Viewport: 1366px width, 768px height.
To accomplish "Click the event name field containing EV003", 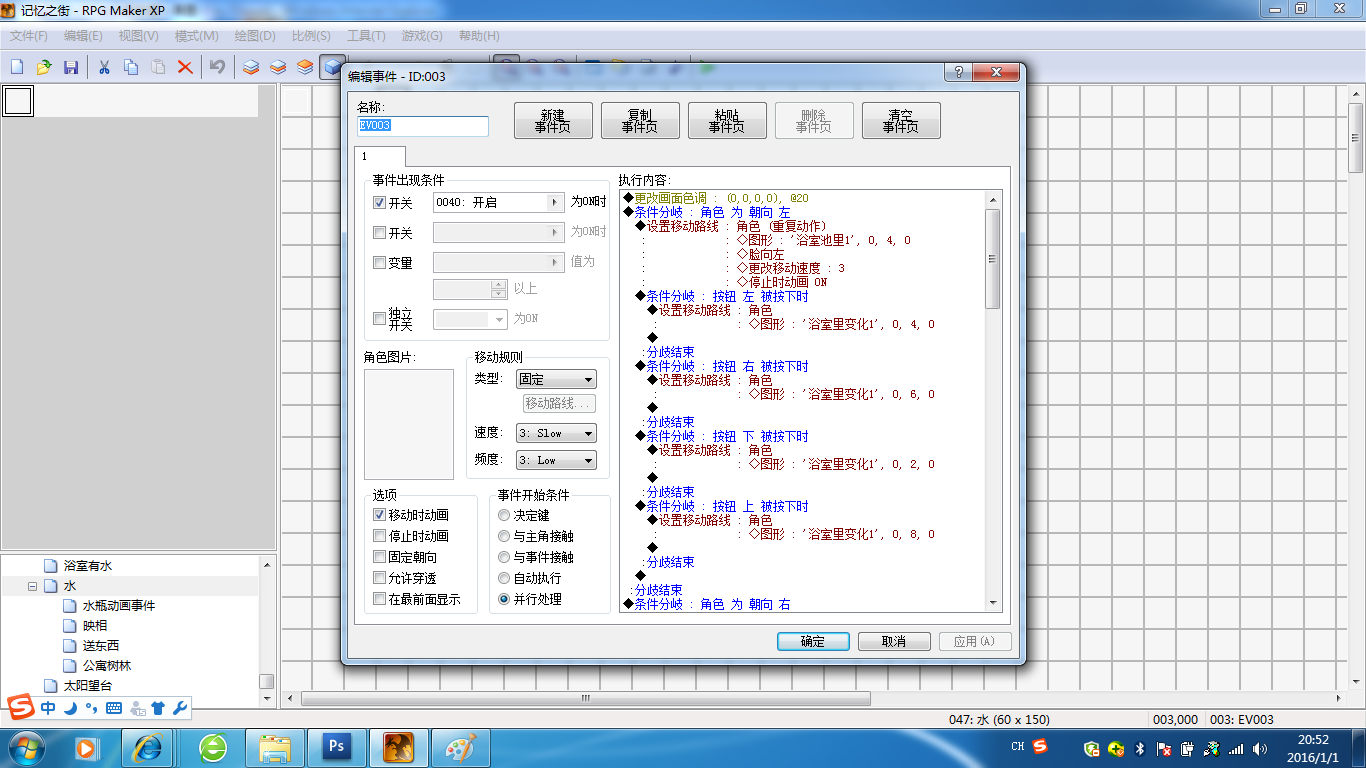I will click(x=424, y=126).
